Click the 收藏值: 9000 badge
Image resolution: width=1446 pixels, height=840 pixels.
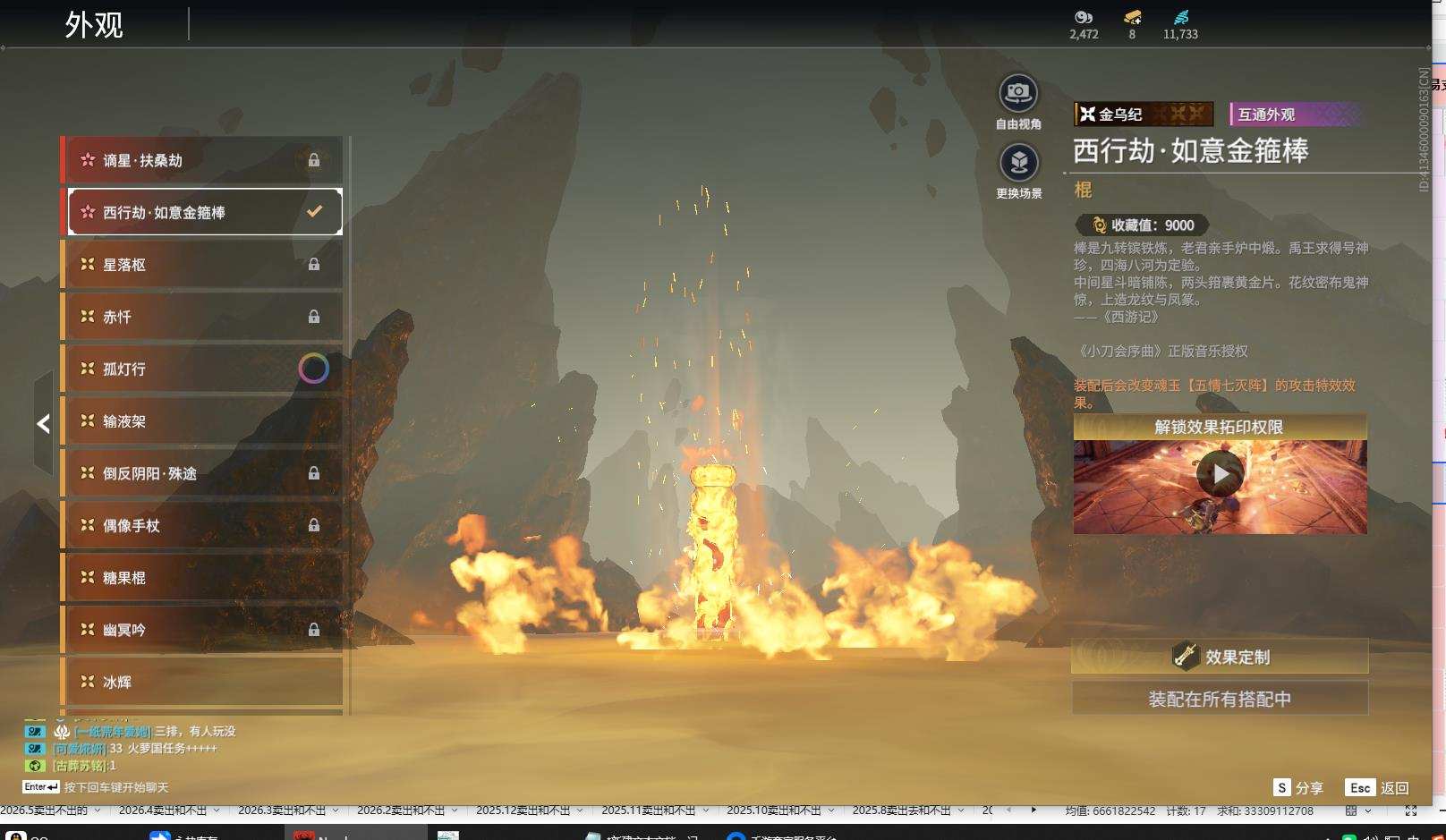[x=1143, y=225]
